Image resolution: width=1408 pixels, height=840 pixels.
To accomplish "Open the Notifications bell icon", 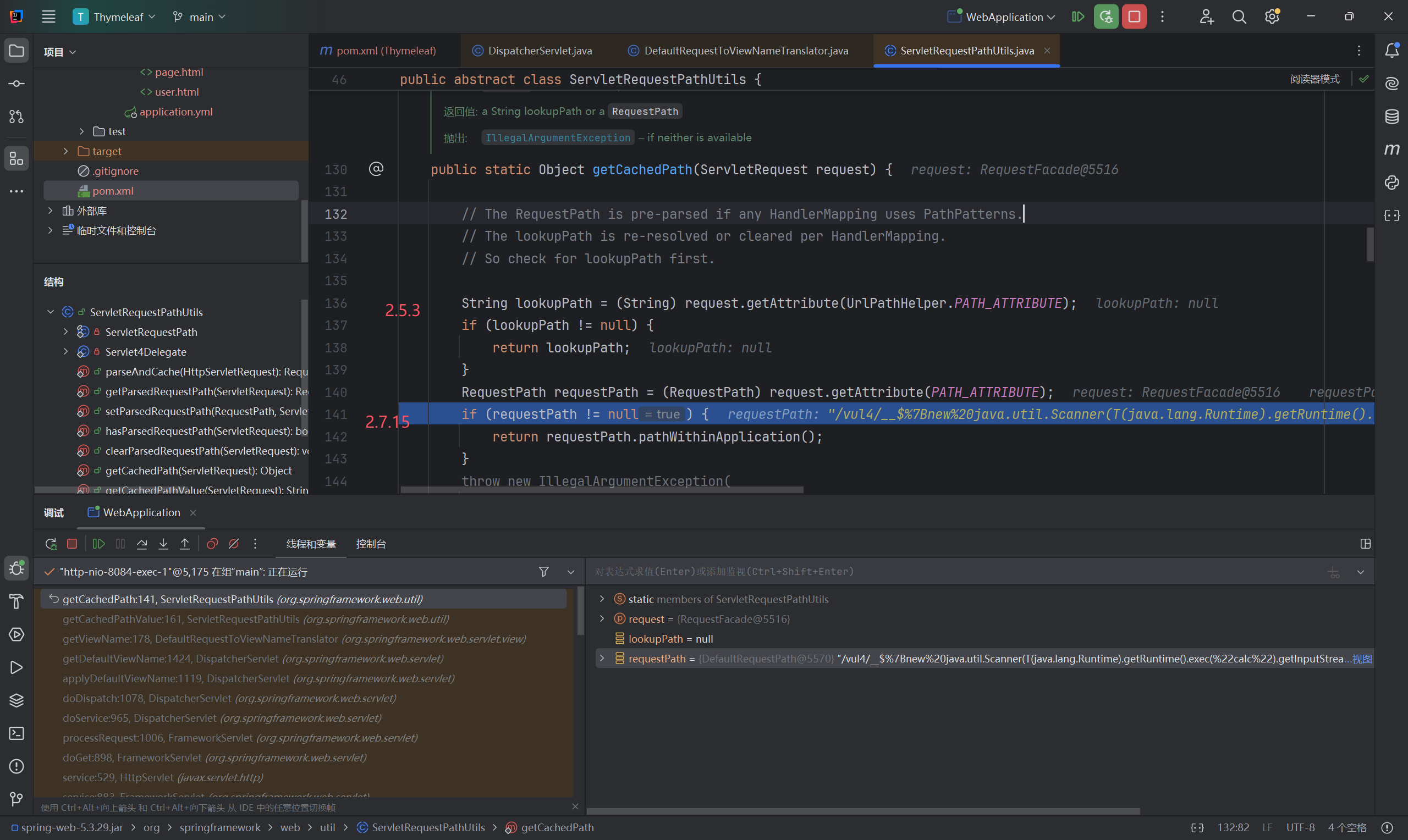I will pos(1391,51).
